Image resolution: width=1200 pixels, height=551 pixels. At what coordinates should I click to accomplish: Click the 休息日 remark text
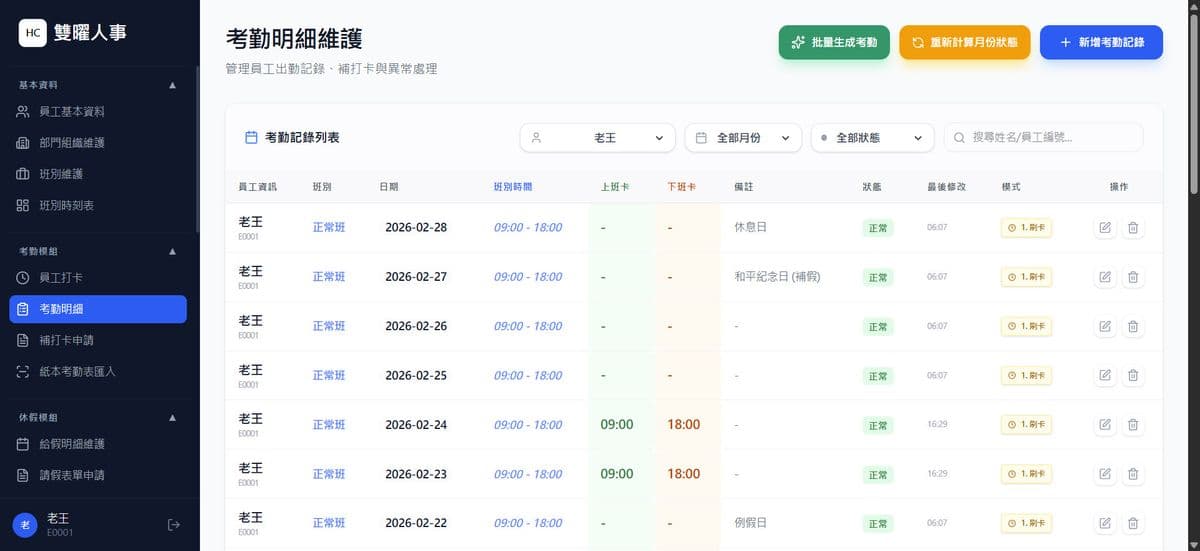coord(750,227)
